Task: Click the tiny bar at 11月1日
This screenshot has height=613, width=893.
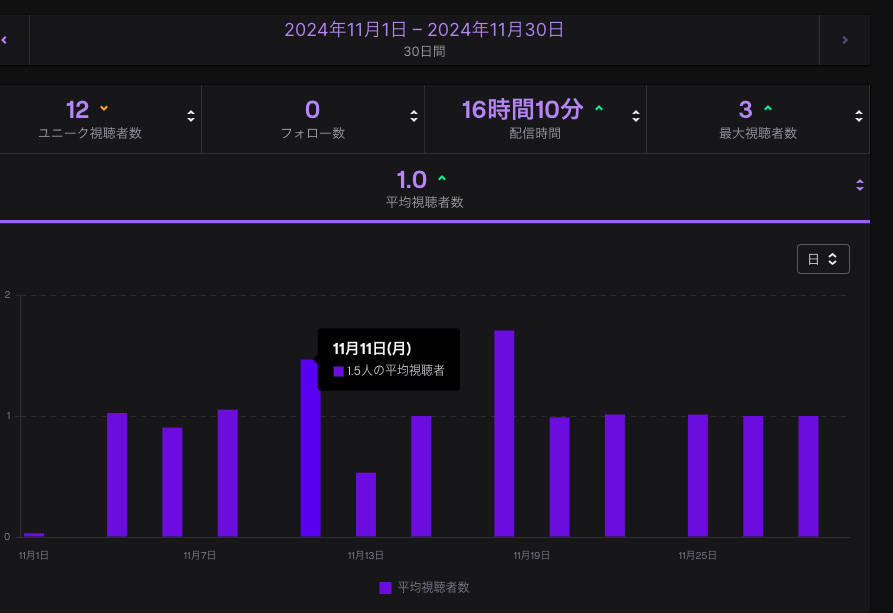Action: [34, 534]
